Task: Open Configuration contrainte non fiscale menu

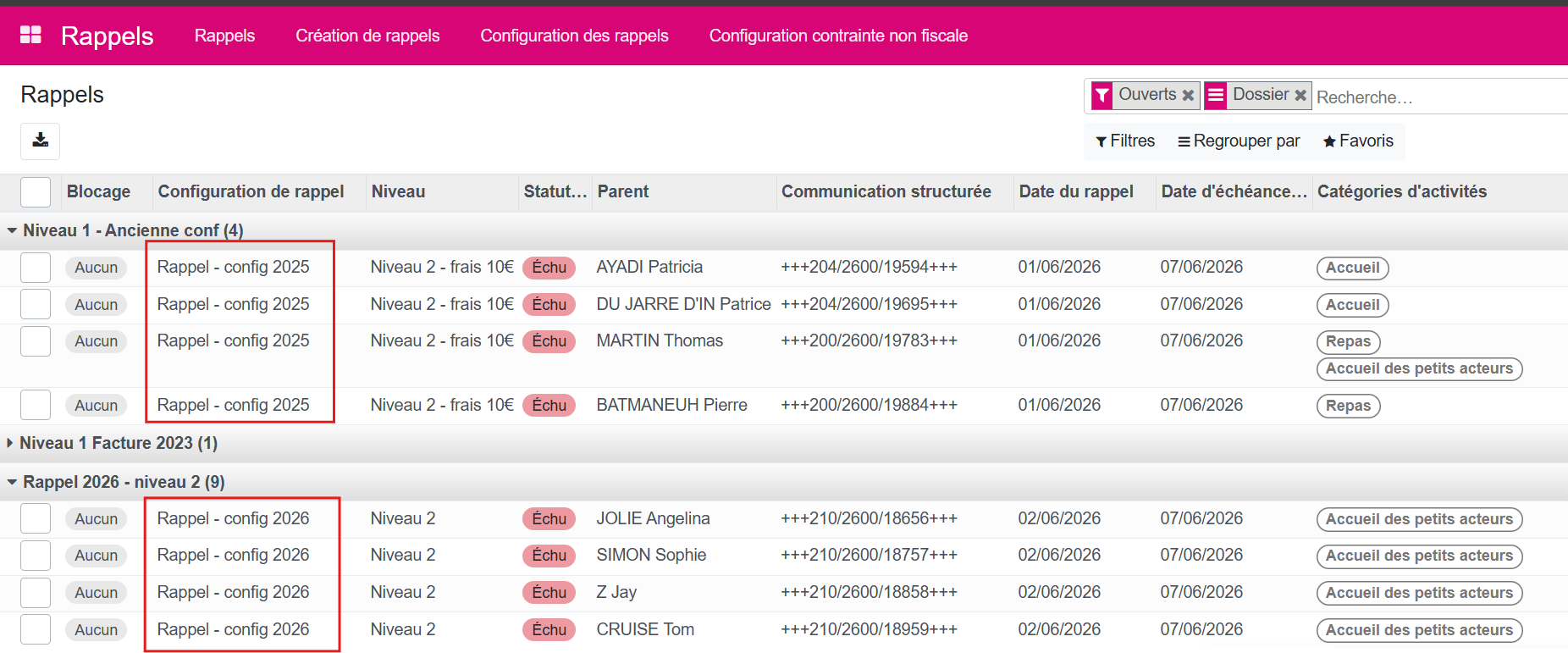Action: pos(838,36)
